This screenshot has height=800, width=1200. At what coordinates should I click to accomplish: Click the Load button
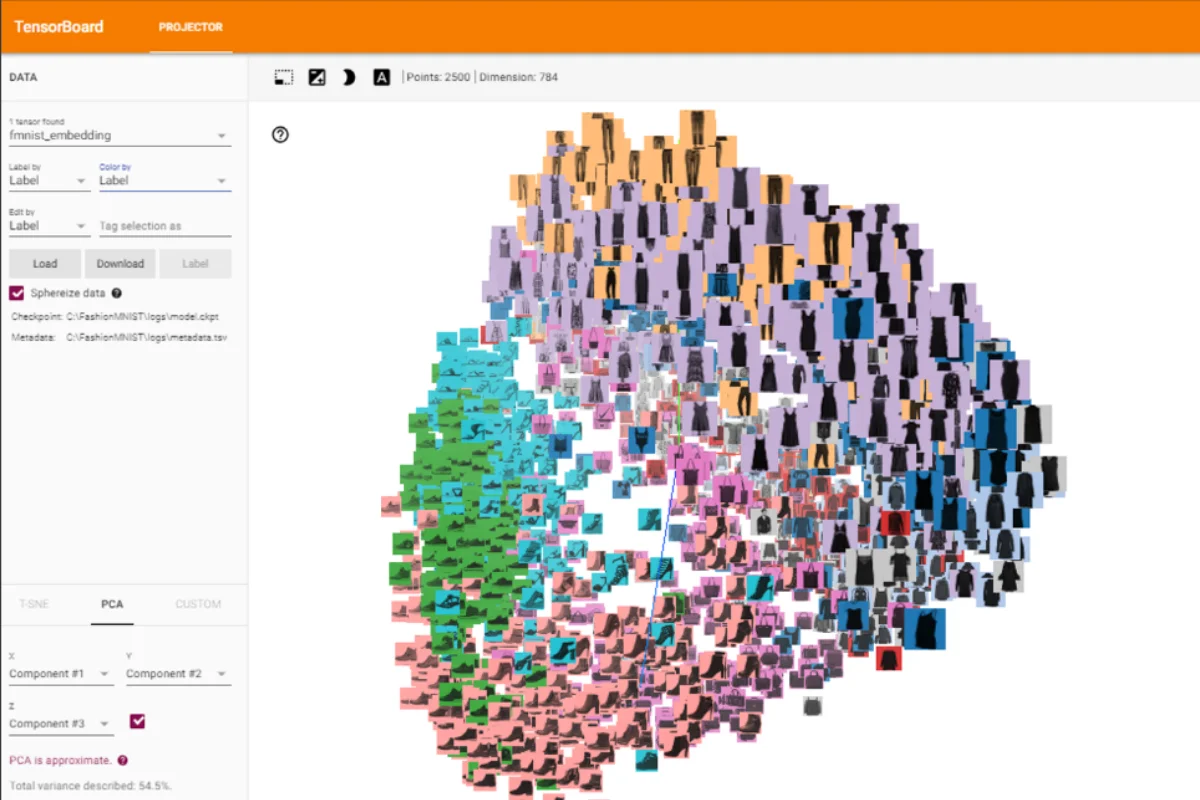coord(44,263)
